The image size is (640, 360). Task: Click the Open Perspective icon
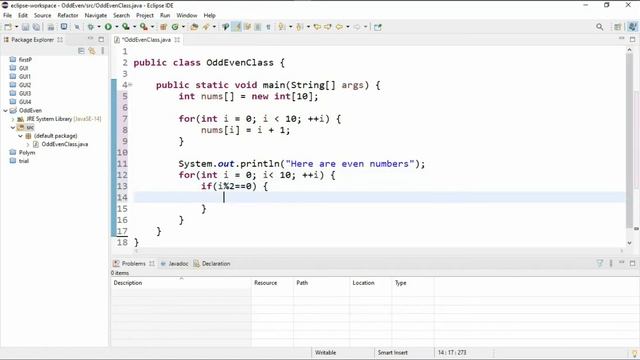[618, 27]
